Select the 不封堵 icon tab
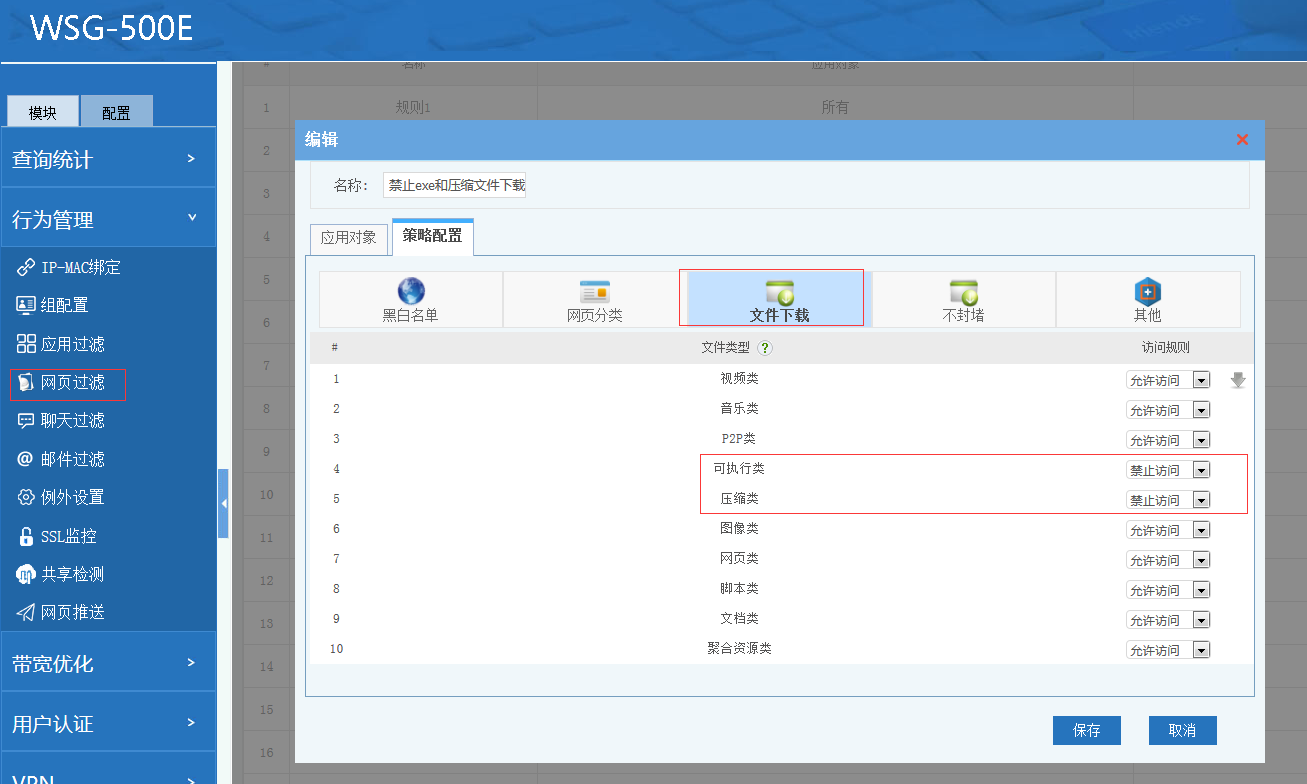Screen dimensions: 1307x784 (963, 292)
